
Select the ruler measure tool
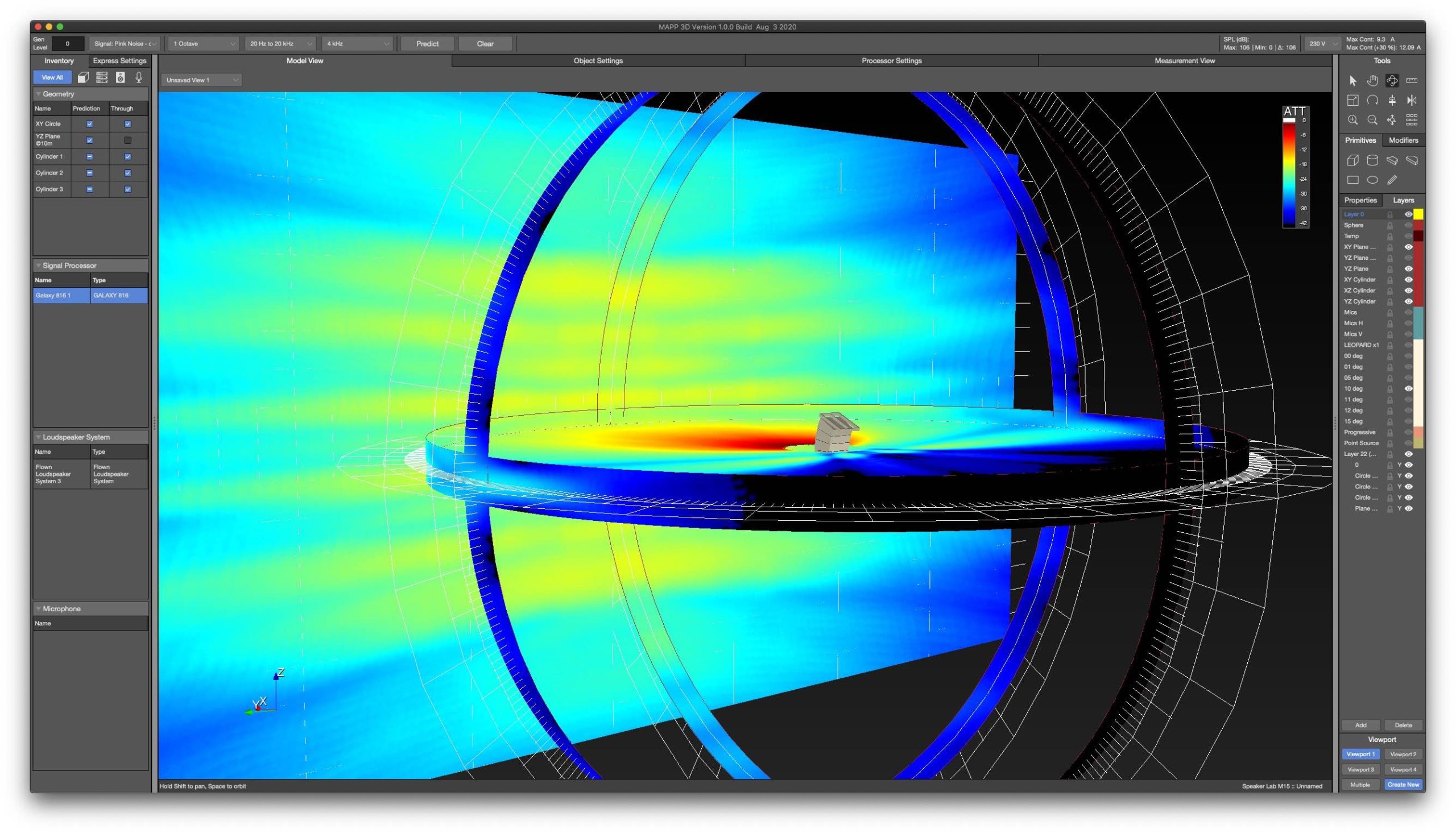click(1412, 81)
